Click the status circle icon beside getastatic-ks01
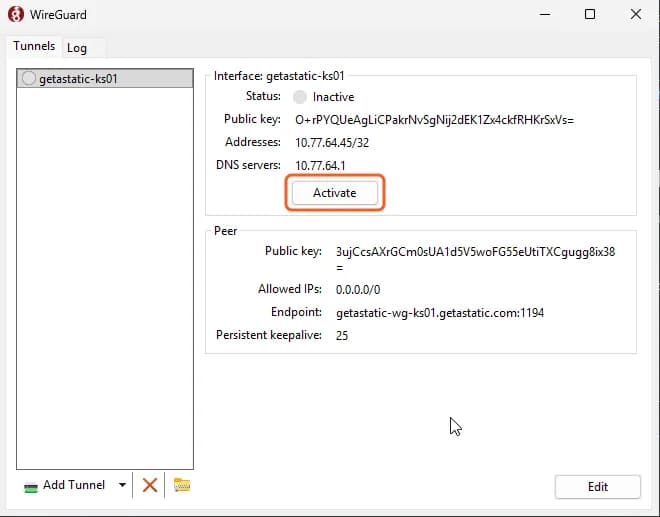The width and height of the screenshot is (660, 517). pos(29,78)
